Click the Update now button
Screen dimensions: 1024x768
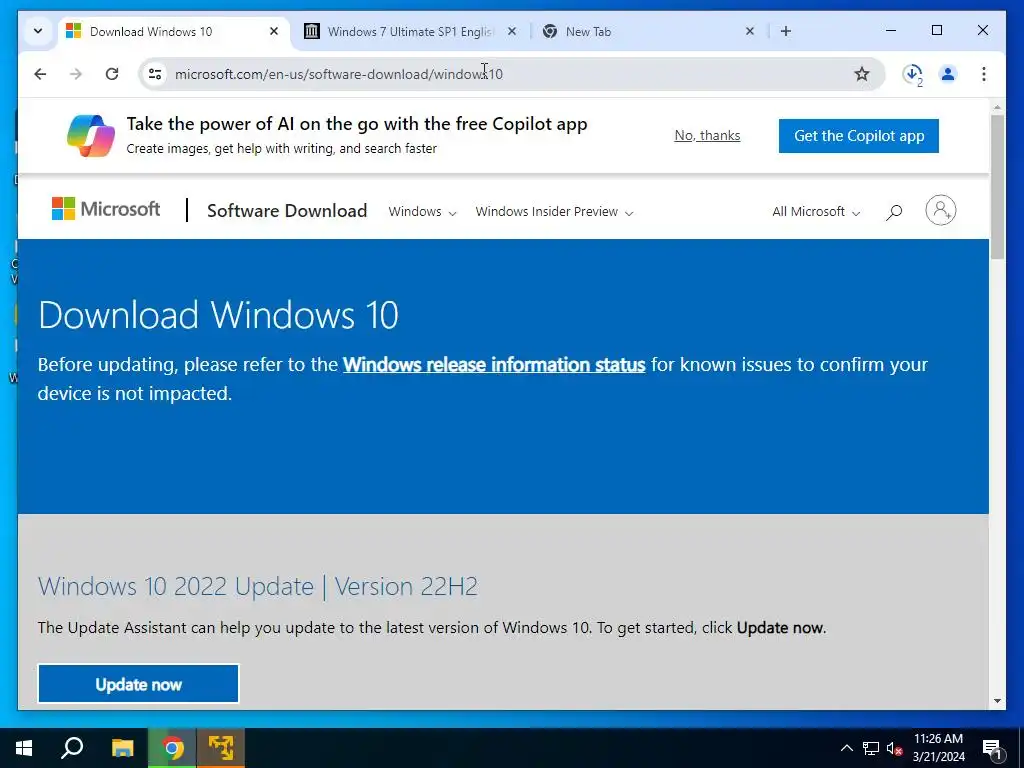click(138, 684)
